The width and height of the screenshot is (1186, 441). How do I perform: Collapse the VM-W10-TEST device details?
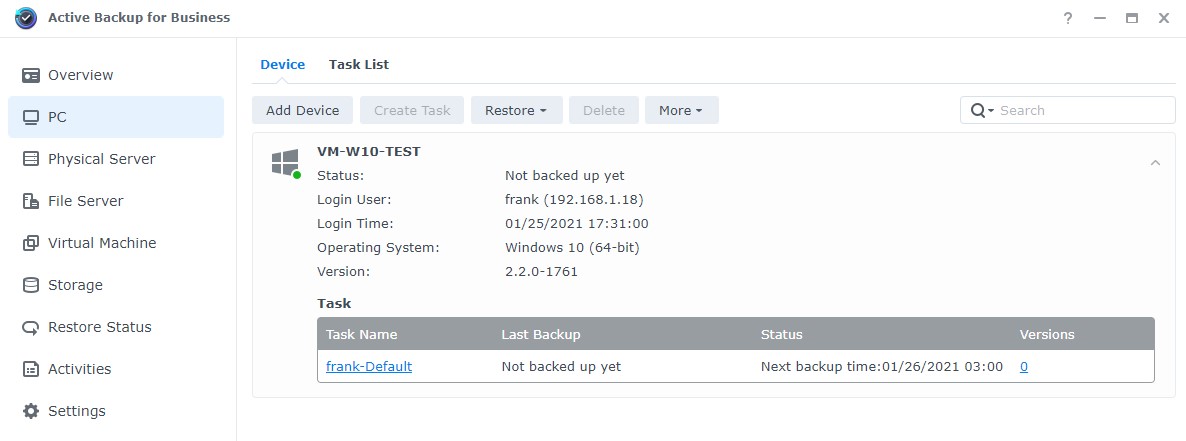(1155, 162)
